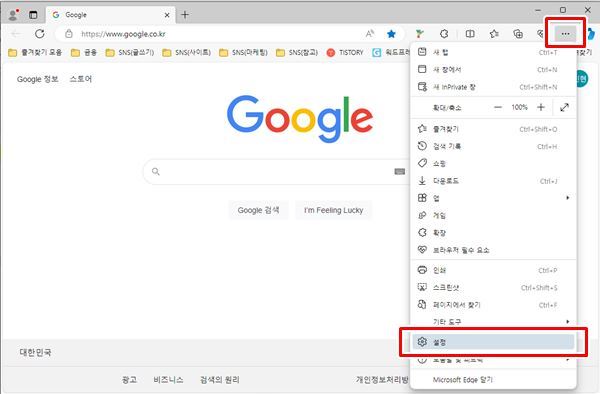600x394 pixels.
Task: Decrease zoom with the minus button
Action: [497, 107]
